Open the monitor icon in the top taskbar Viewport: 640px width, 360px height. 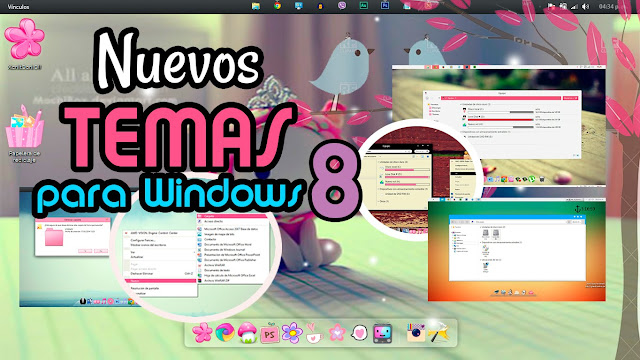tap(299, 6)
